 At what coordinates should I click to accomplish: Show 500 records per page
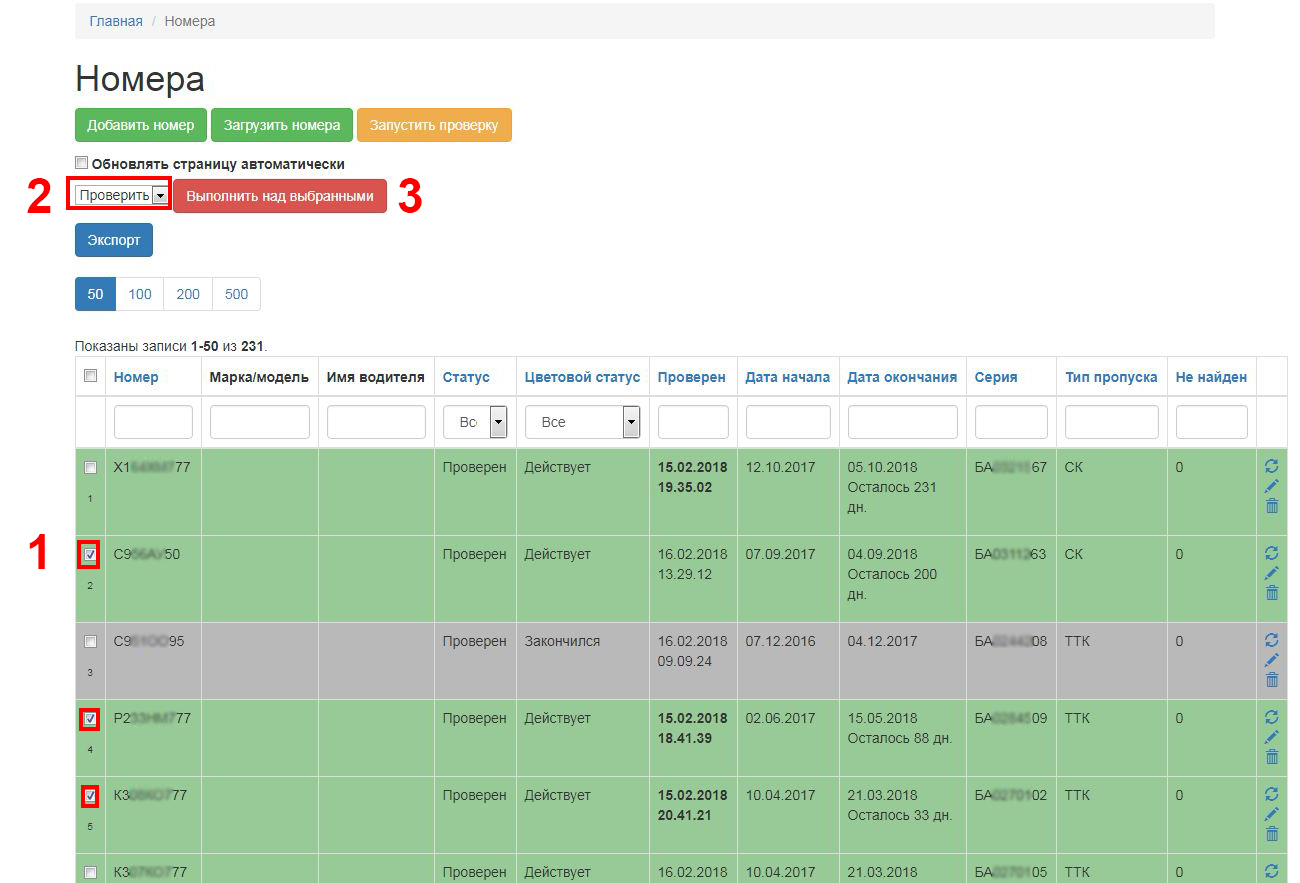(x=236, y=294)
